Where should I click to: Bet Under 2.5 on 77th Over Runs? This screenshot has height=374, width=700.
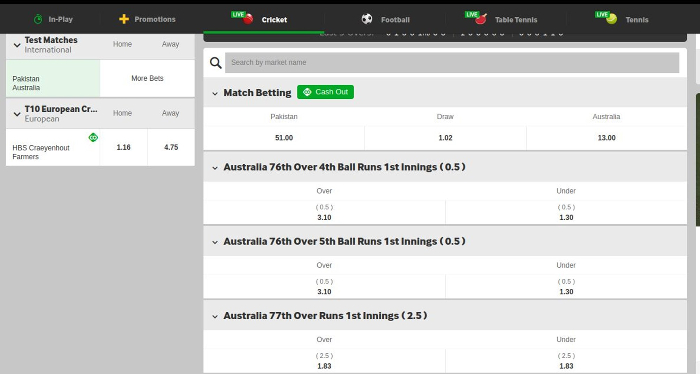(566, 361)
